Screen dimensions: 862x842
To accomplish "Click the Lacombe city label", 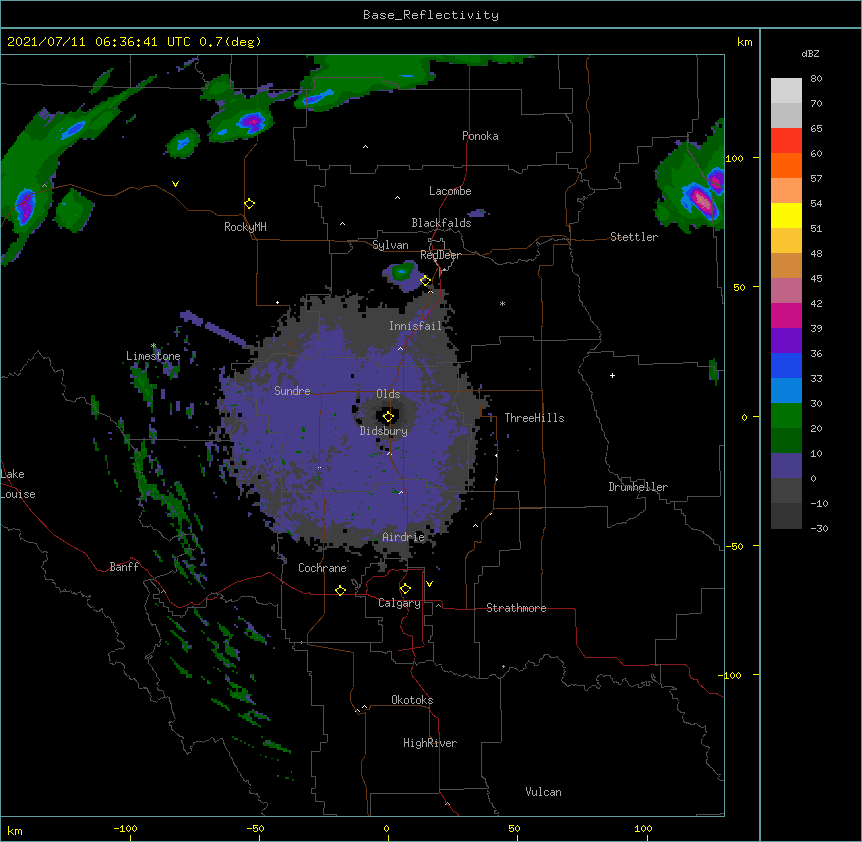I will tap(450, 191).
